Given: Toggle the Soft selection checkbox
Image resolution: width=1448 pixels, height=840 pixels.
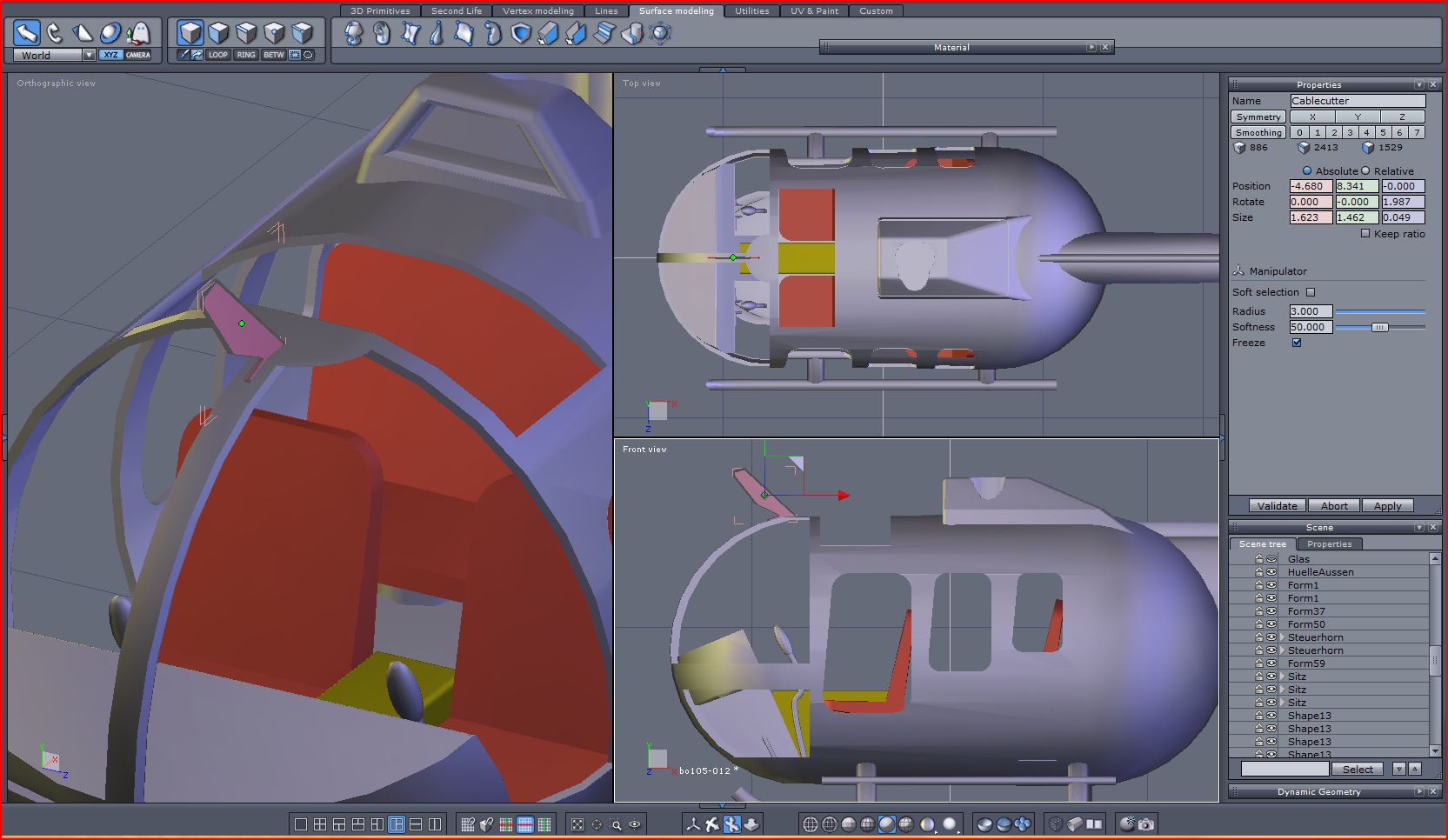Looking at the screenshot, I should point(1311,292).
